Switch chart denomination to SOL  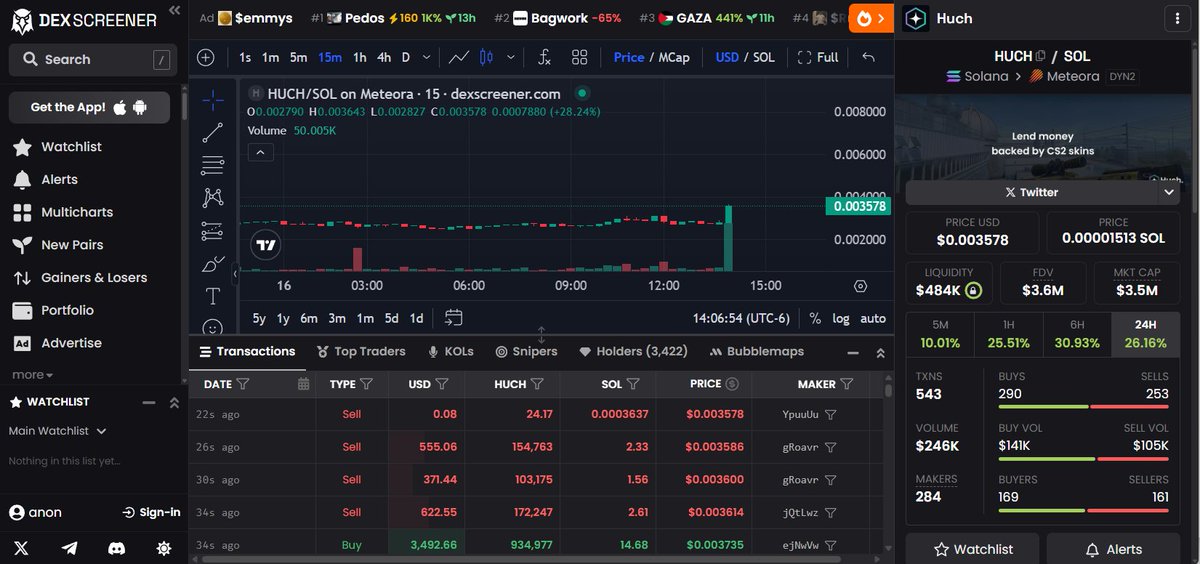764,57
